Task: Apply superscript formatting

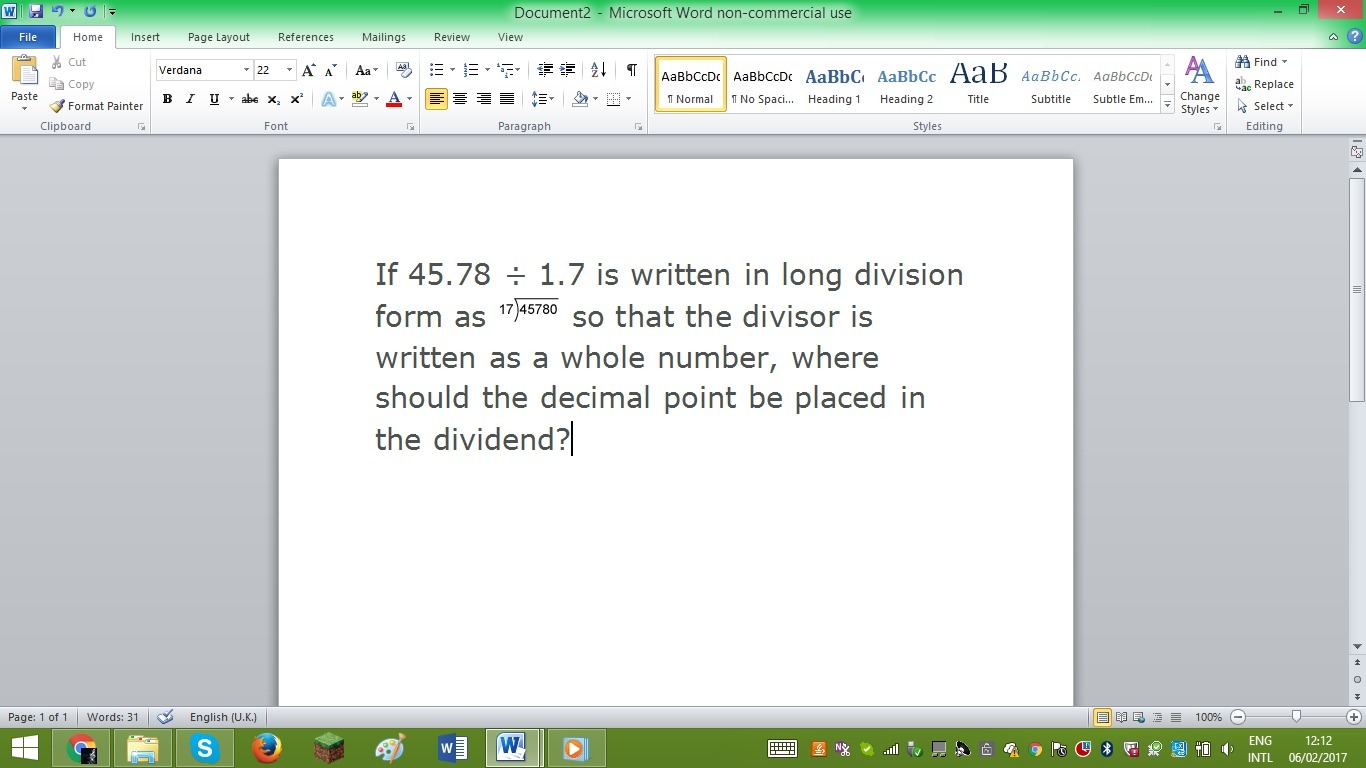Action: click(x=297, y=99)
